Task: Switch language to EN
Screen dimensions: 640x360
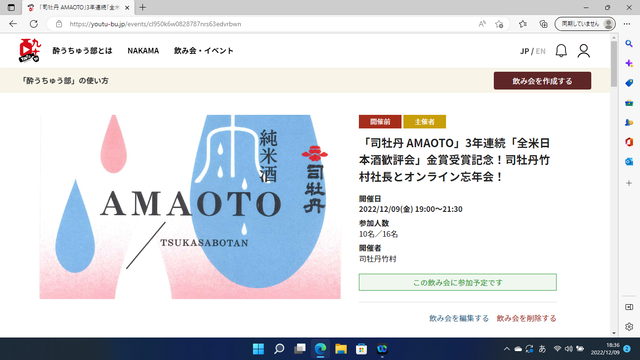Action: pos(540,51)
